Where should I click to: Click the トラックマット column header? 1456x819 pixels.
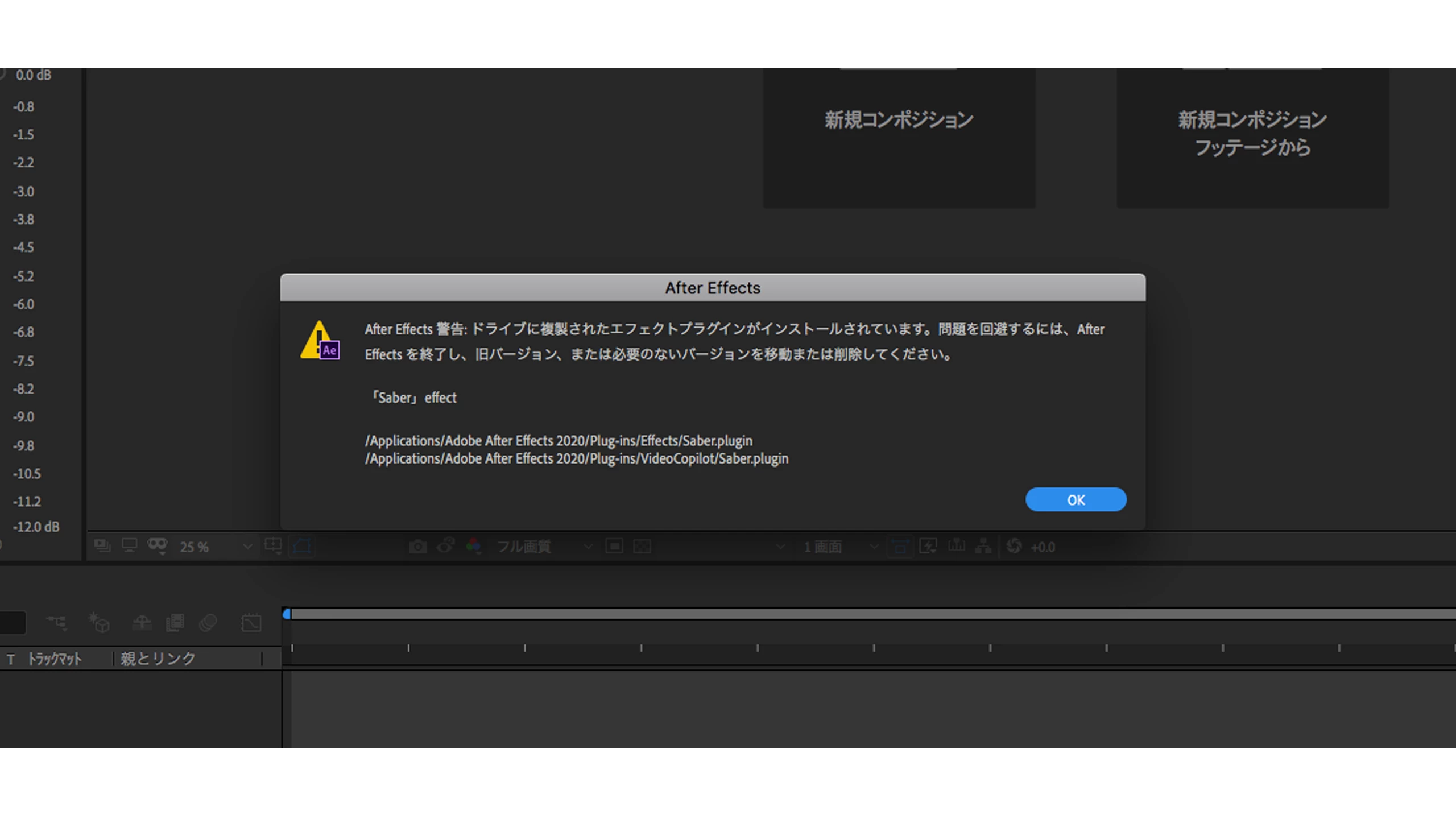[x=55, y=659]
